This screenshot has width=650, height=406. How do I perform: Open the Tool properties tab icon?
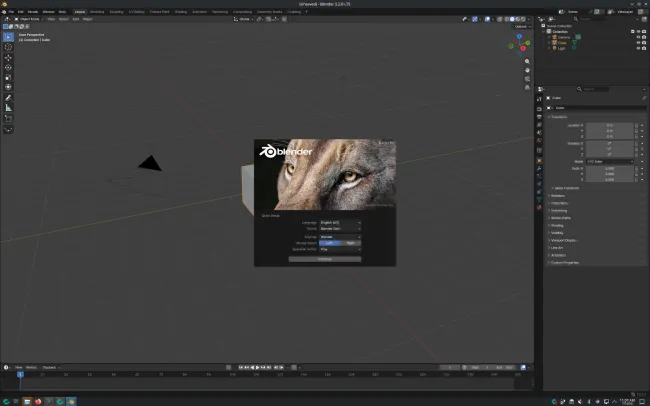tap(539, 100)
